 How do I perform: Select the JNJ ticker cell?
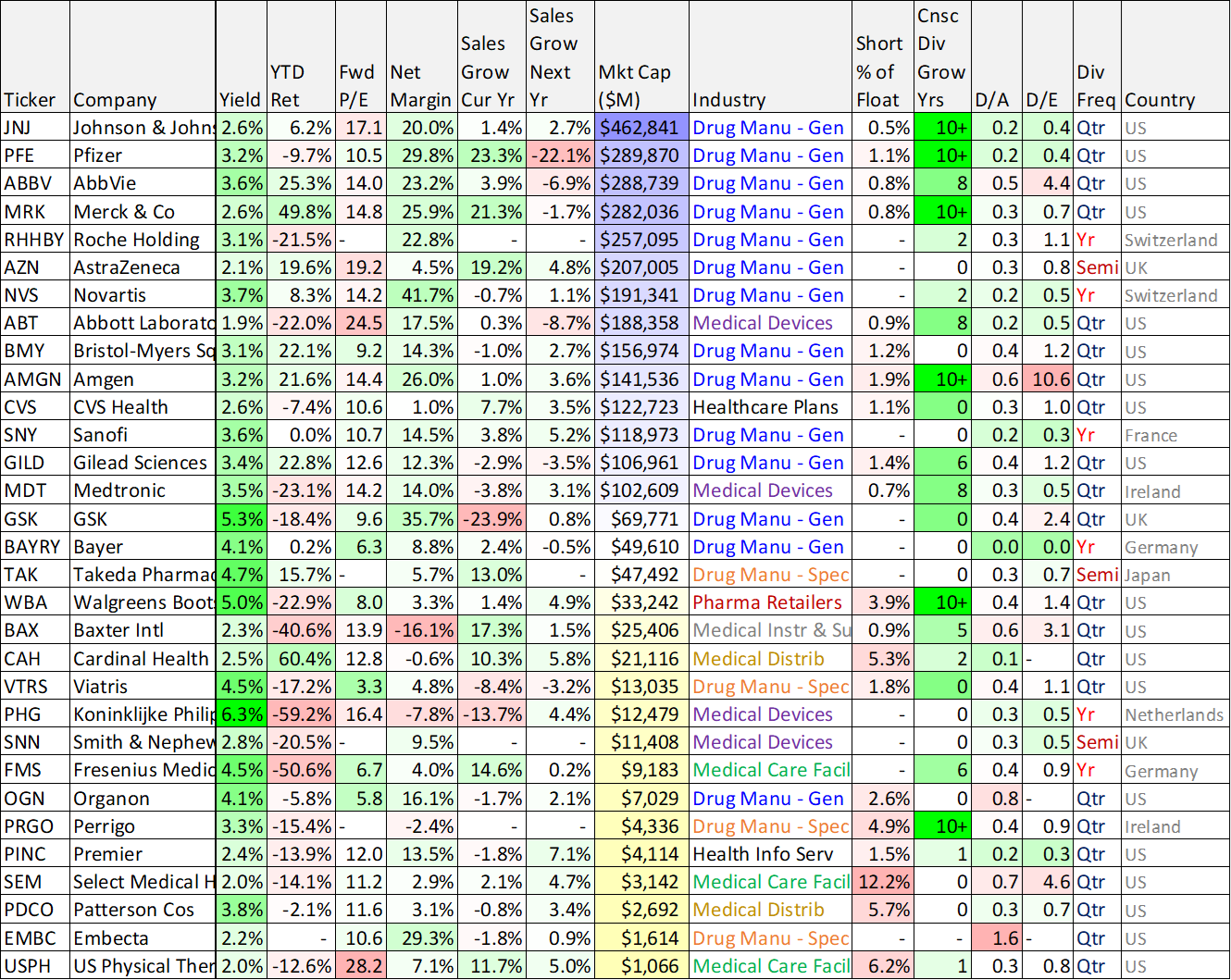(35, 128)
